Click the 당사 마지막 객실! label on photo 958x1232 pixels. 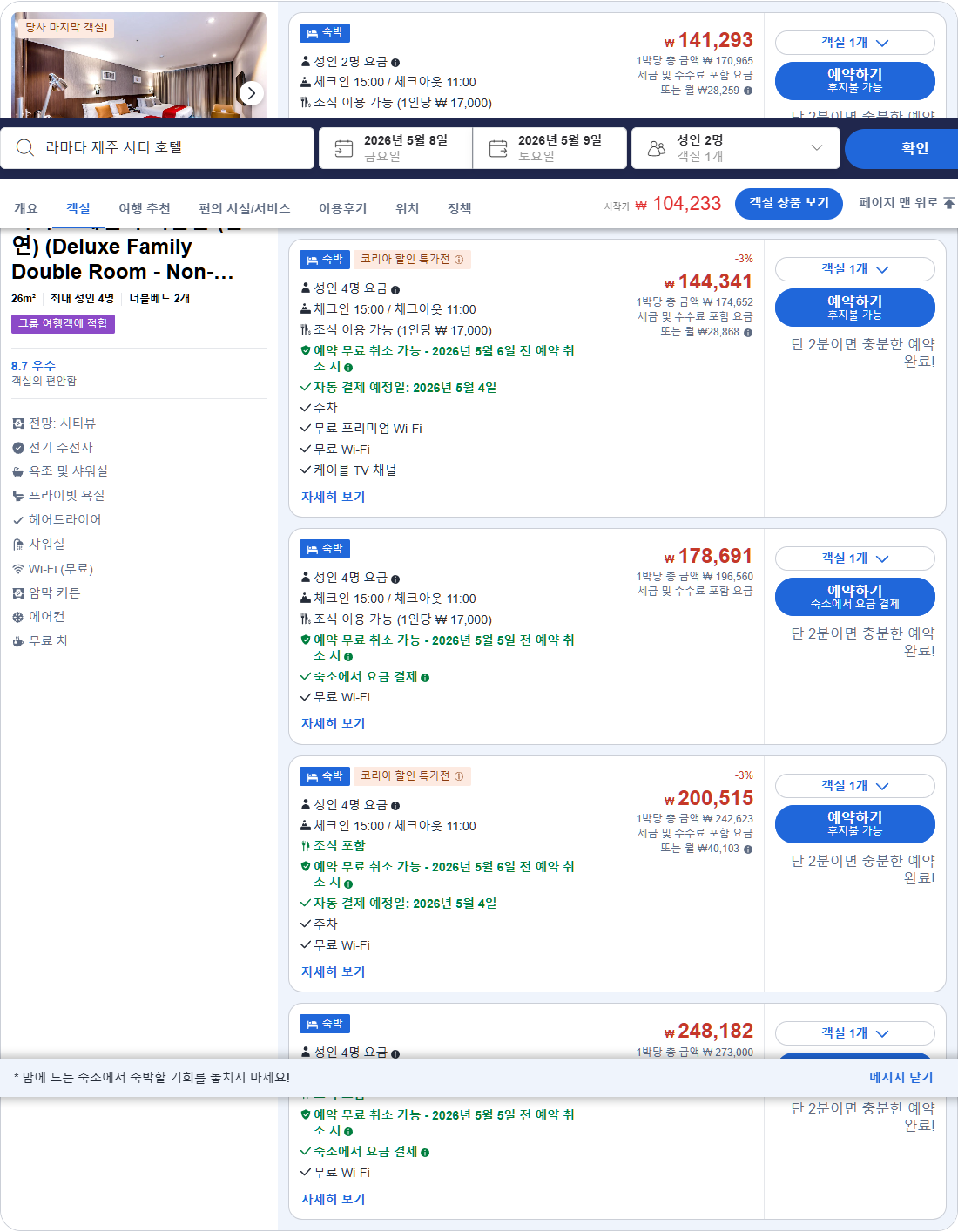(67, 28)
